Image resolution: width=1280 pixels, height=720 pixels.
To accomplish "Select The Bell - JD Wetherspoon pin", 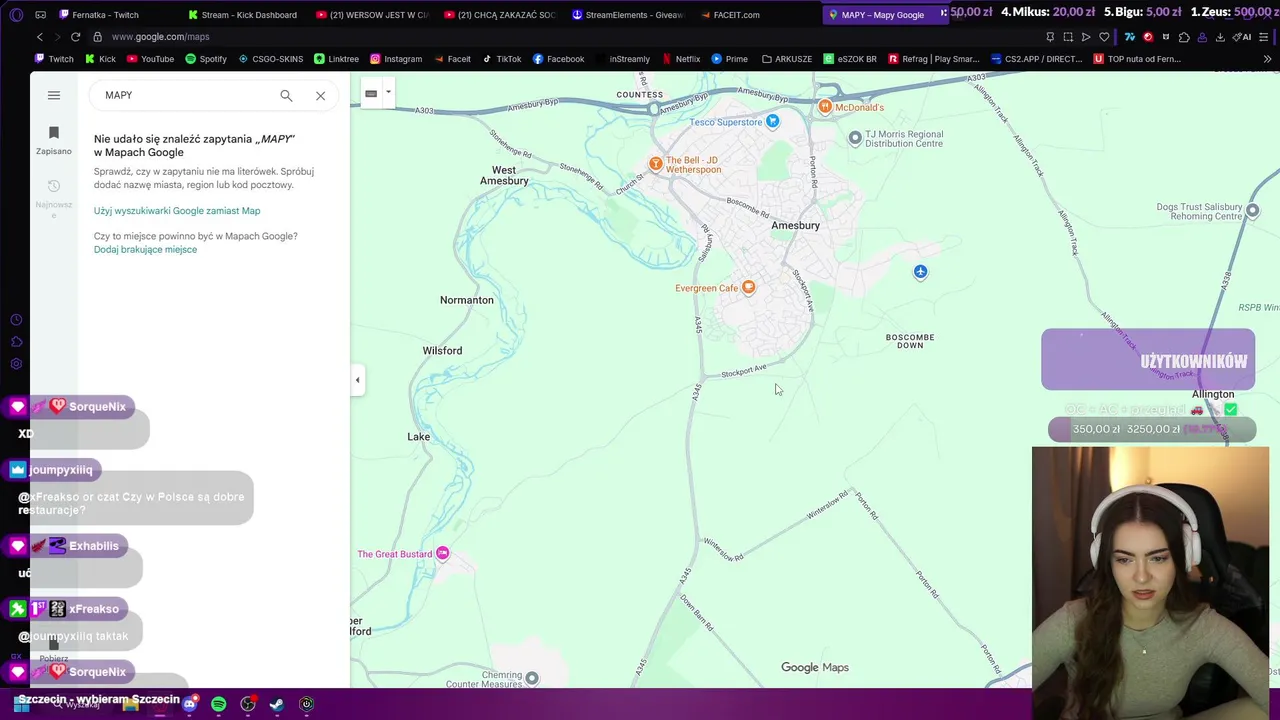I will [656, 163].
